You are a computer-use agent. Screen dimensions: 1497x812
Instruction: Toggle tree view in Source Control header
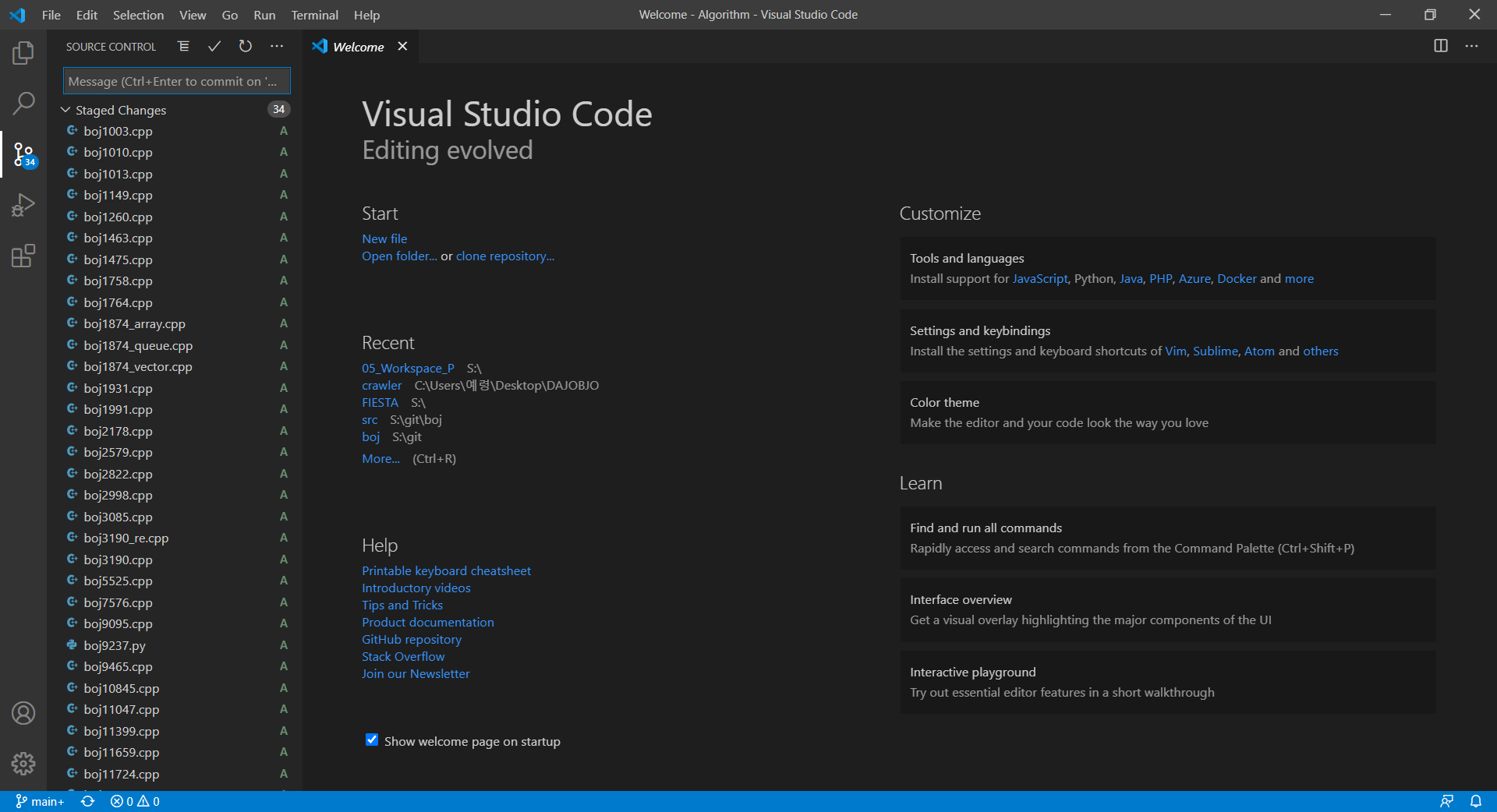coord(183,47)
